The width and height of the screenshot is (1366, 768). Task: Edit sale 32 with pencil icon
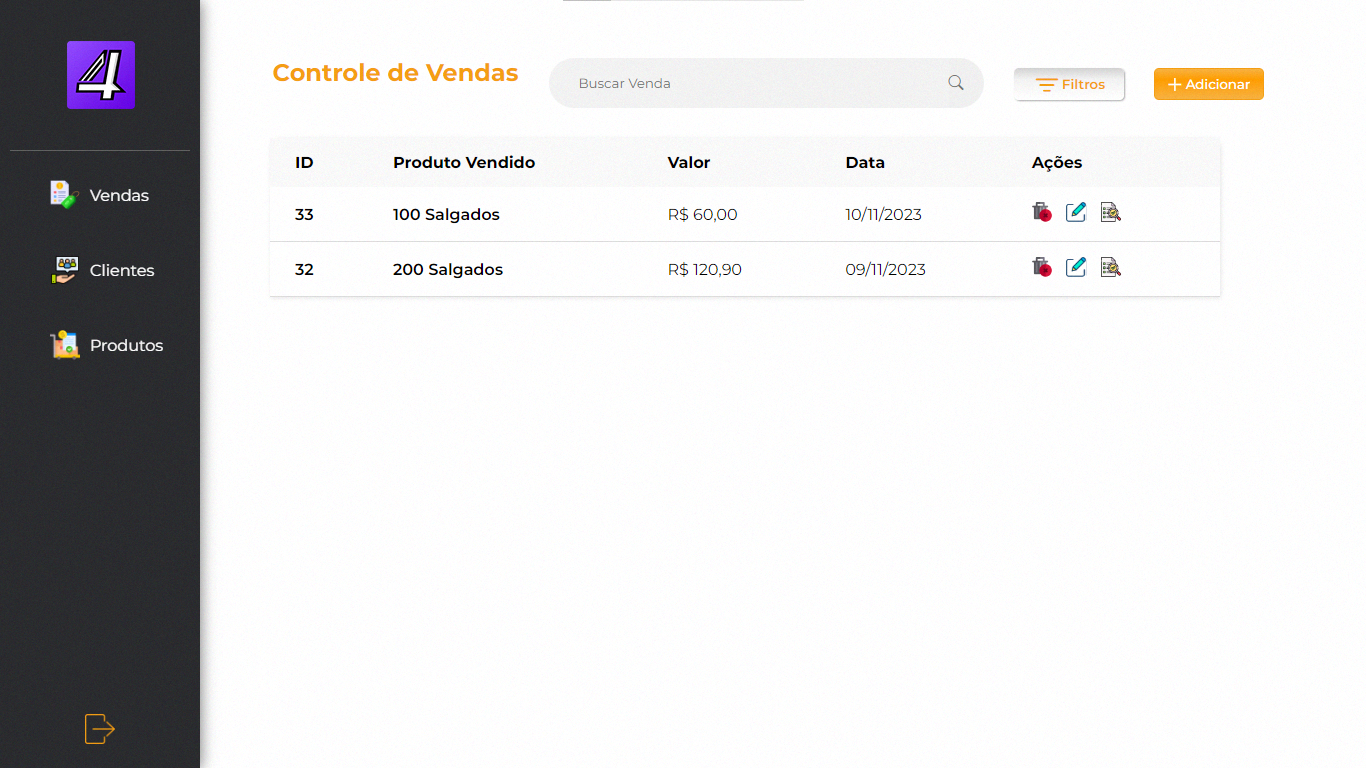tap(1076, 267)
